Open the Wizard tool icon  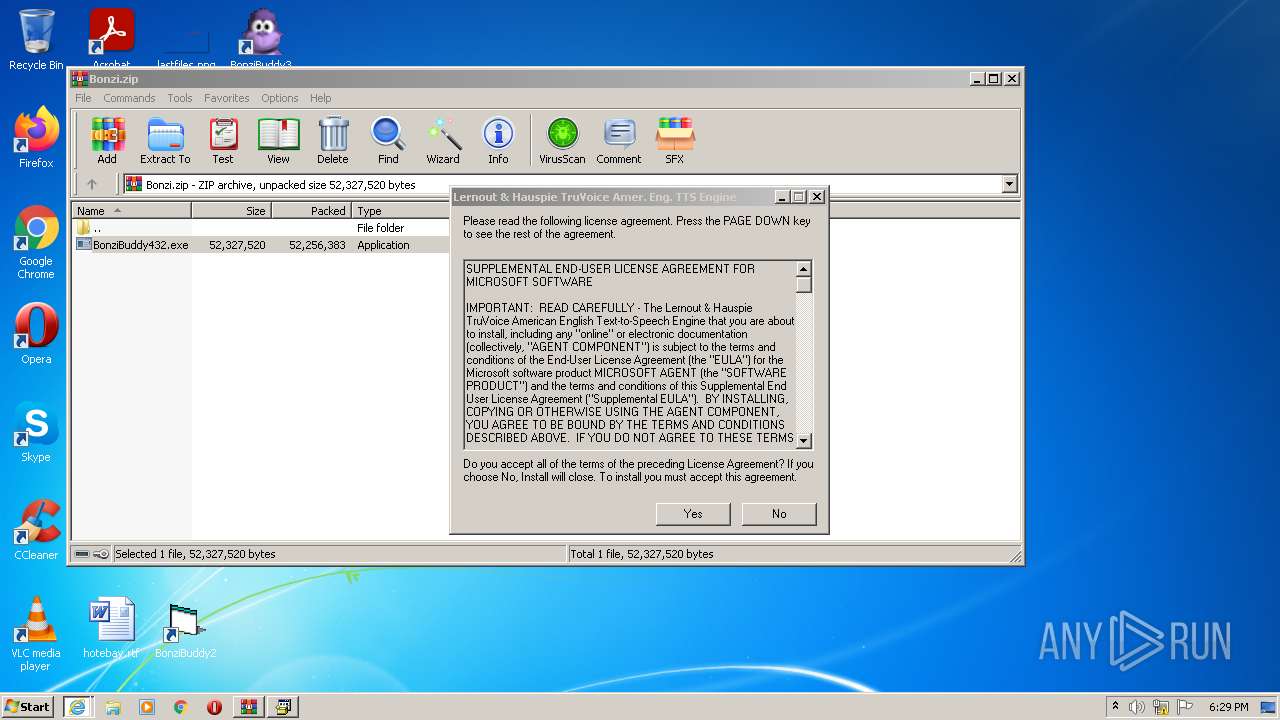pos(443,140)
